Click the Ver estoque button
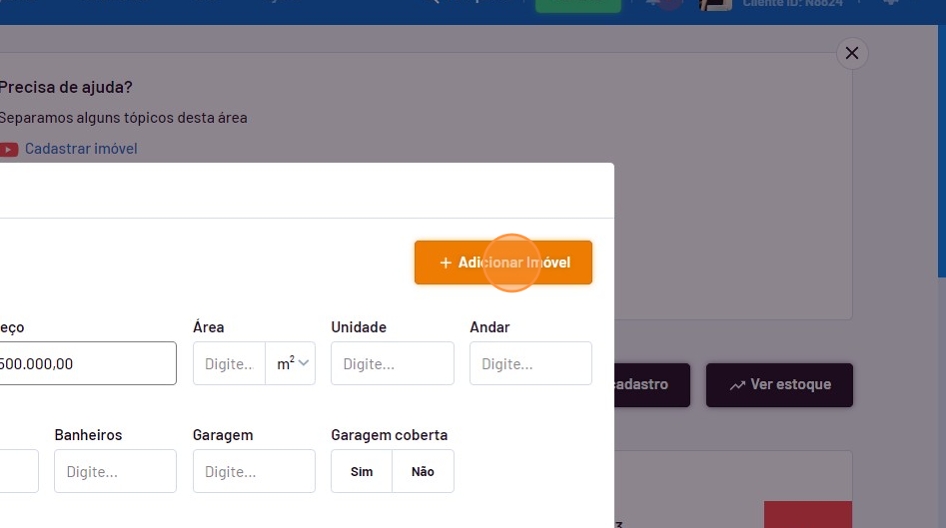Screen dimensions: 946x528 click(x=780, y=385)
